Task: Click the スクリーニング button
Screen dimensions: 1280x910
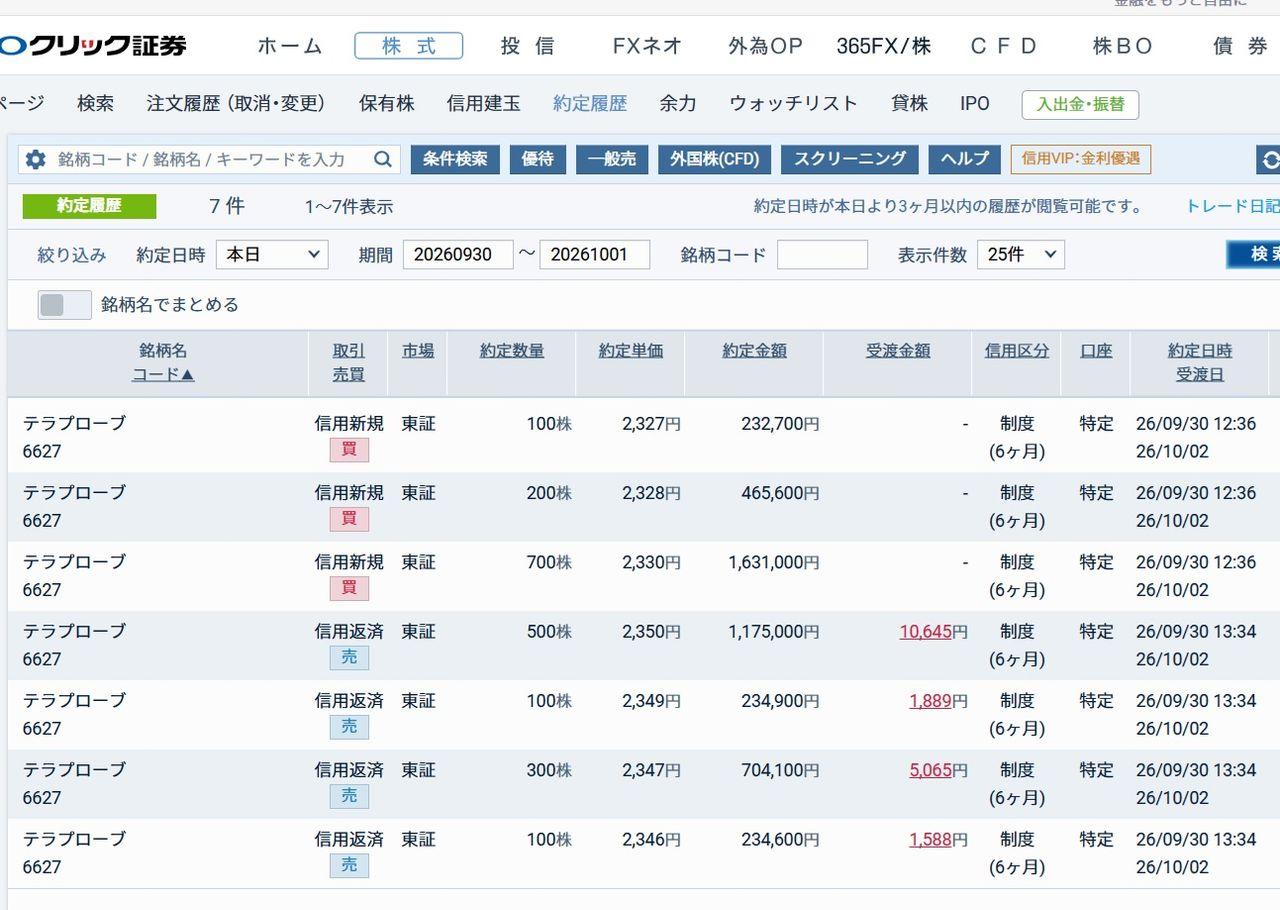Action: [850, 159]
